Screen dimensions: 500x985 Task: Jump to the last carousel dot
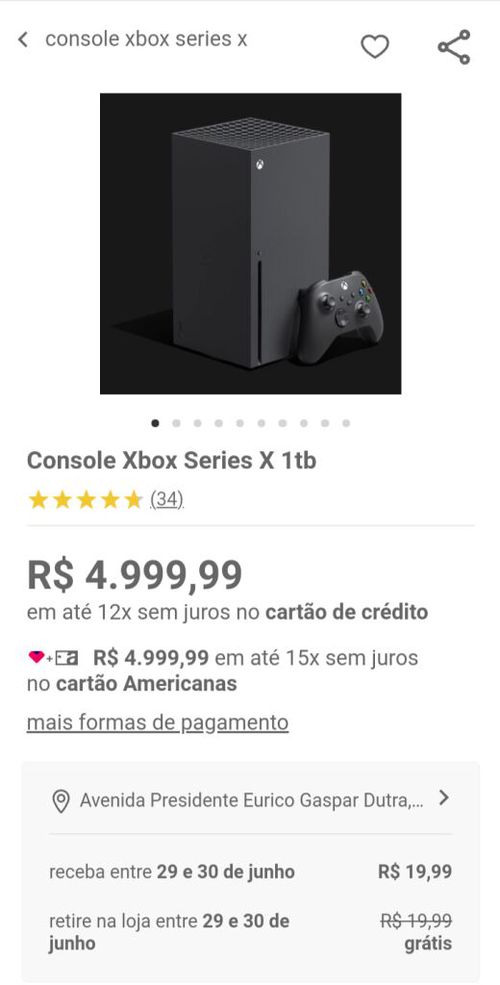click(x=346, y=423)
